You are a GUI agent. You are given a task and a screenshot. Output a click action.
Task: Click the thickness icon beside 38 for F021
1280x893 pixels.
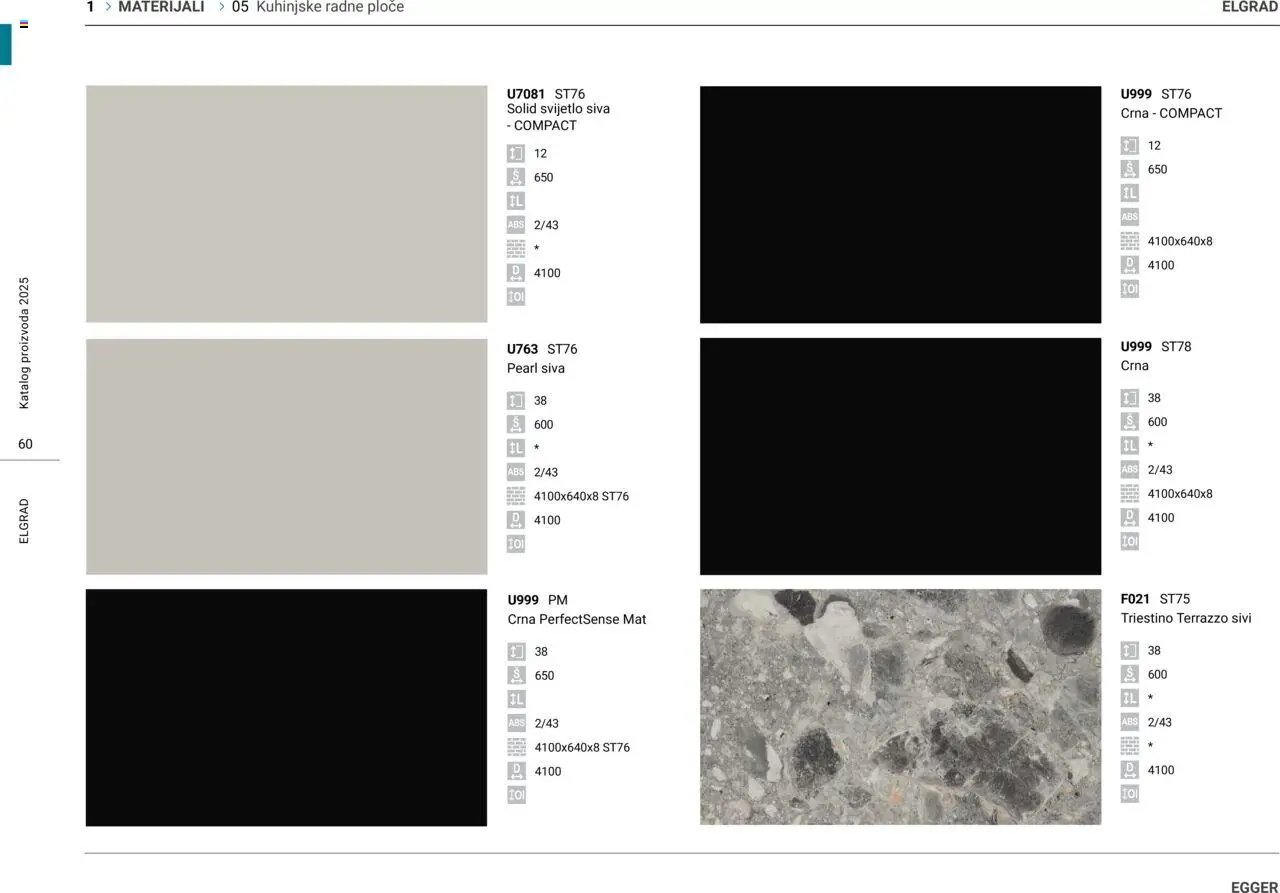pyautogui.click(x=1129, y=651)
